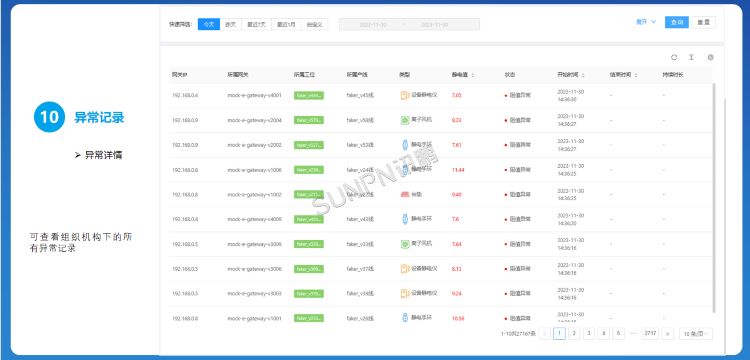The height and width of the screenshot is (360, 750).
Task: Click the red static value 10.56
Action: click(x=458, y=318)
